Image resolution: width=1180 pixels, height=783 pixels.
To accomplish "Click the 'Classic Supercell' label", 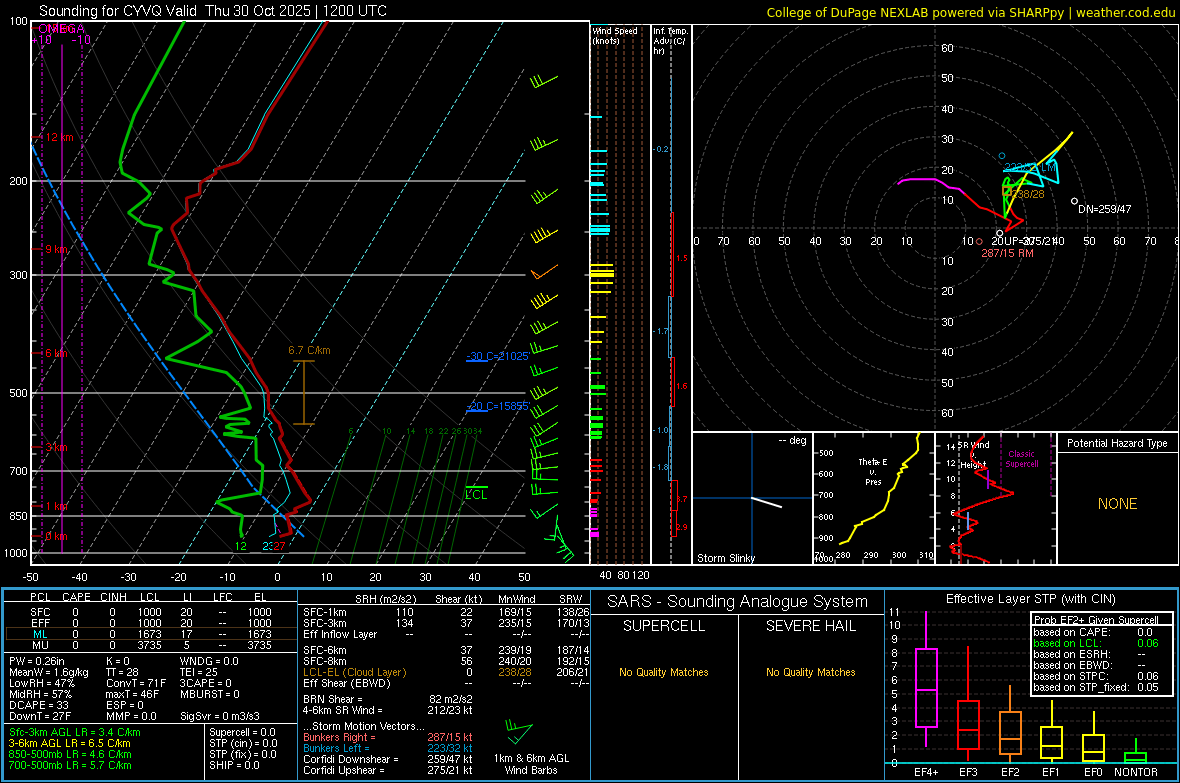I will click(x=1021, y=459).
